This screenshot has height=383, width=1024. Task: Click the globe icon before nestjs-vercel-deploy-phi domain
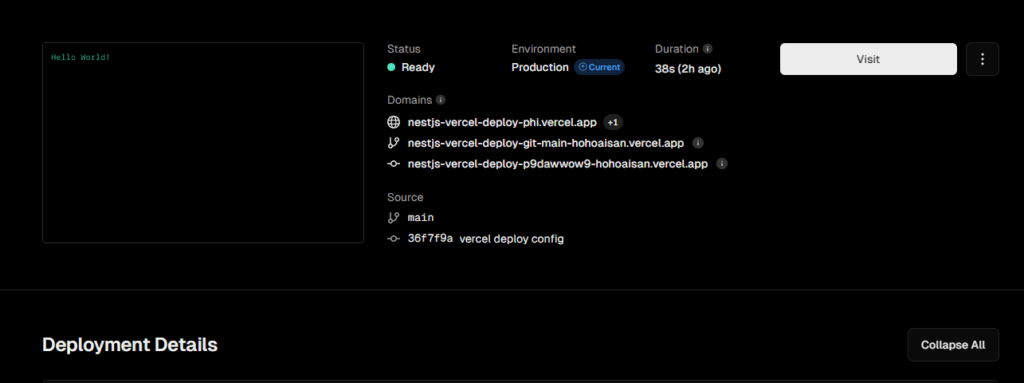[x=393, y=122]
